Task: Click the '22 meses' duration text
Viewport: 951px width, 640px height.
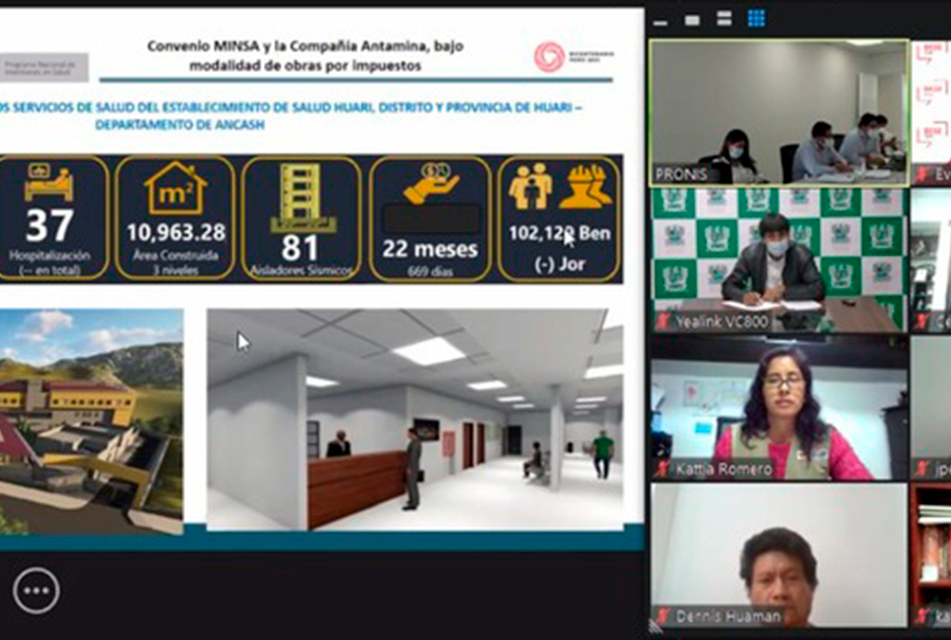Action: click(x=430, y=249)
